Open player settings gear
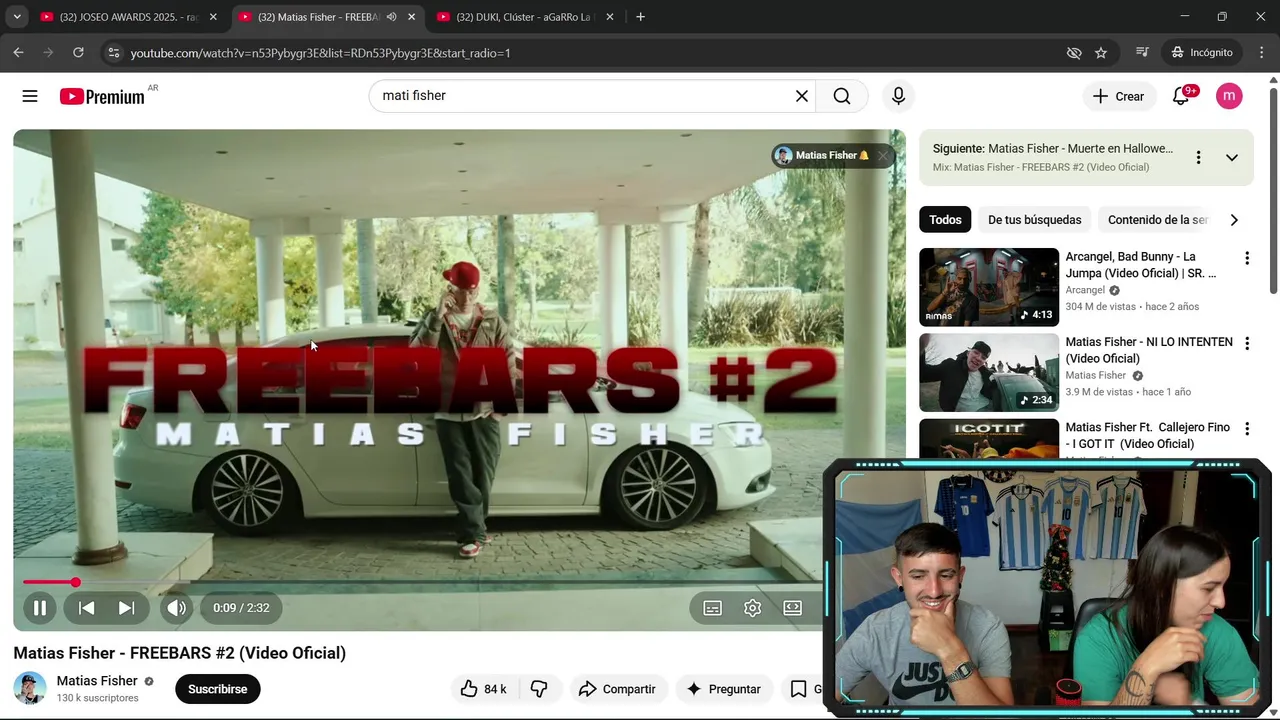1280x720 pixels. [x=753, y=607]
